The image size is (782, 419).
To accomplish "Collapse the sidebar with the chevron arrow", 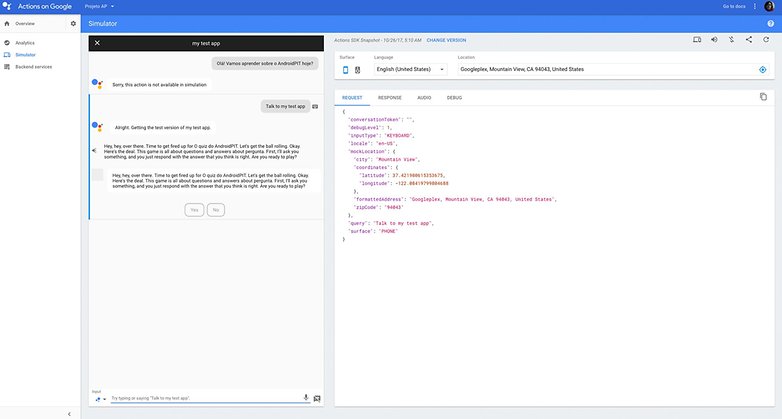I will pos(69,414).
